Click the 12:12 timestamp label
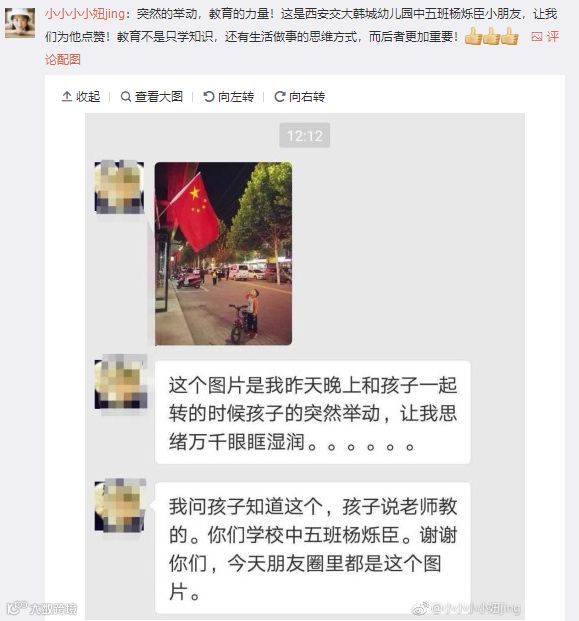 pos(305,135)
